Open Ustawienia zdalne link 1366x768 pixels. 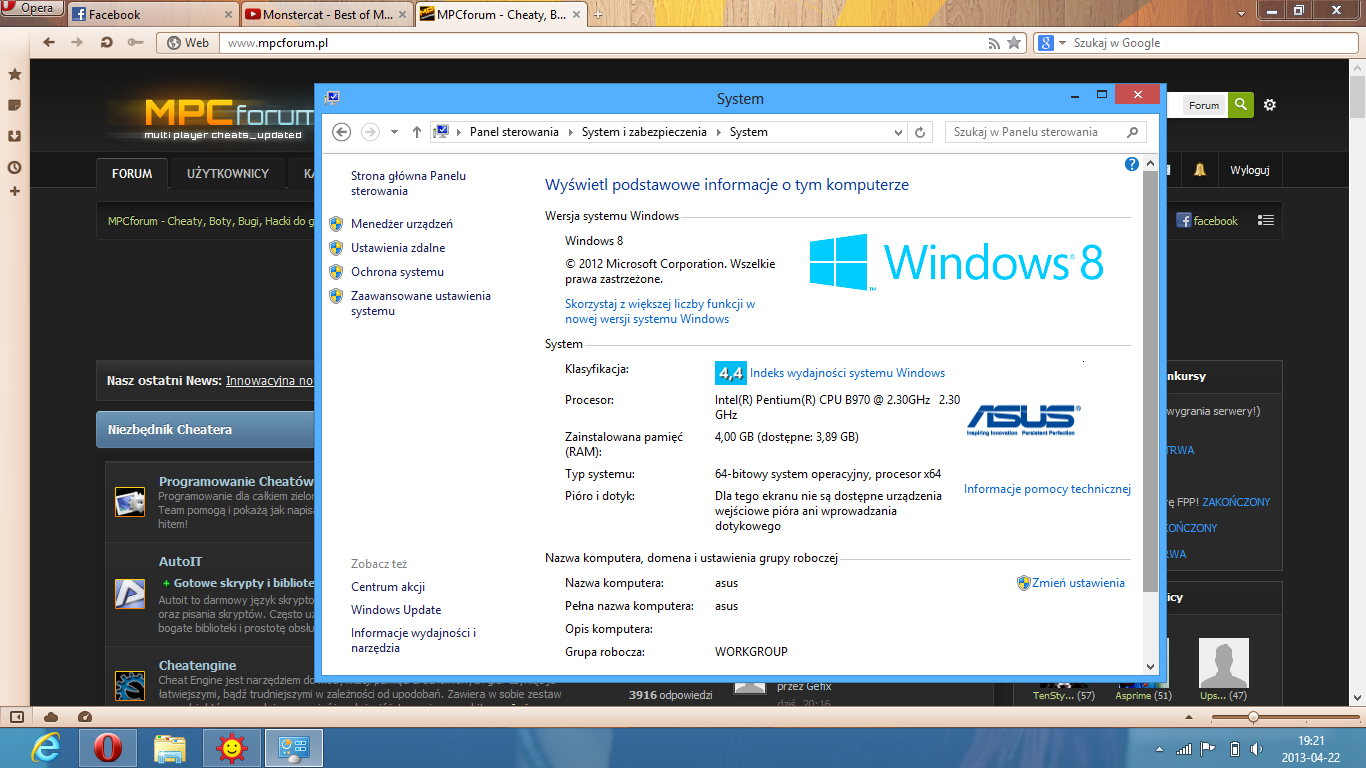(398, 248)
